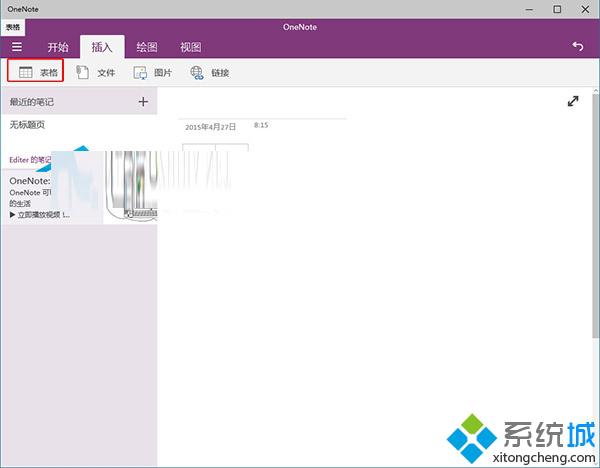Open the Editer 的笔记 notebook link
Image resolution: width=600 pixels, height=468 pixels.
(x=30, y=160)
